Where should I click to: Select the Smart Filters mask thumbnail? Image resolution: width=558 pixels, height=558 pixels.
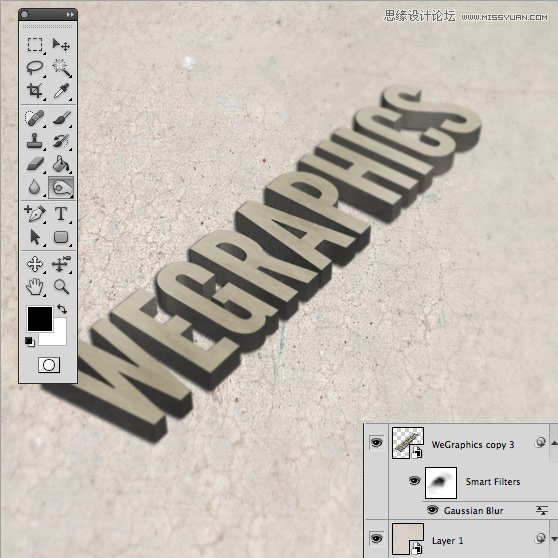(x=441, y=483)
